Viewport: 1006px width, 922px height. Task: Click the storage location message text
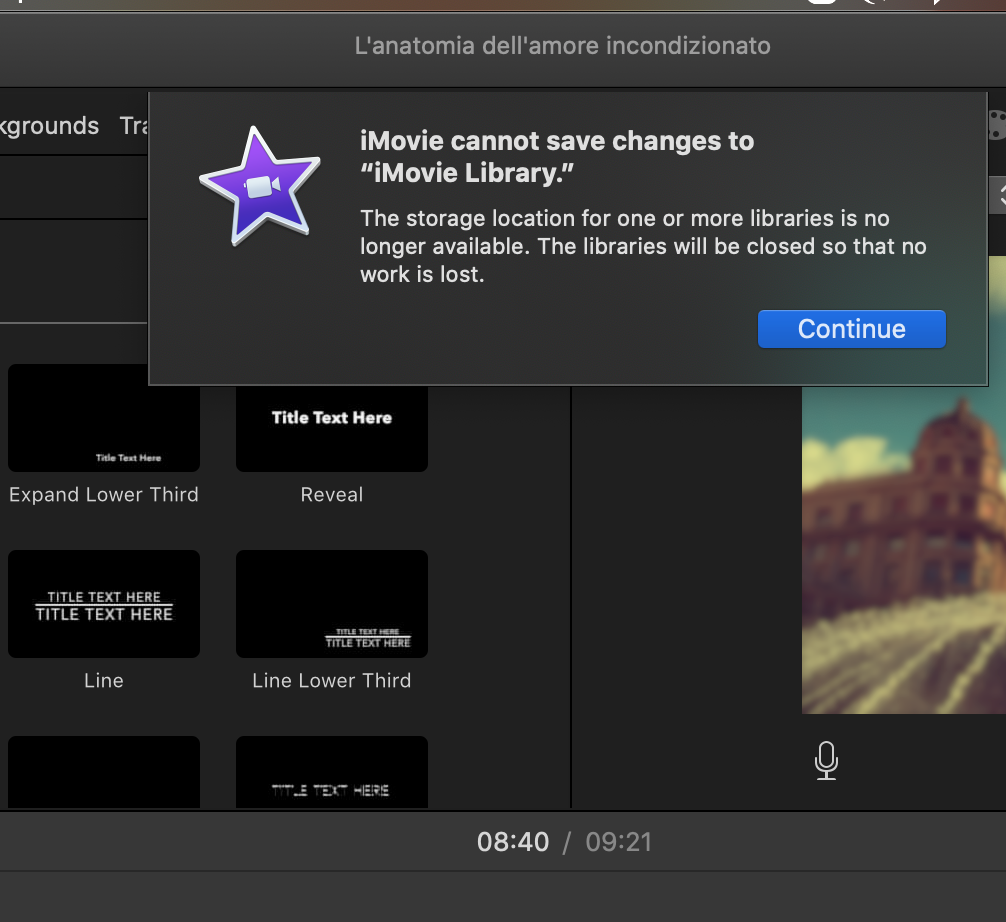(x=643, y=246)
